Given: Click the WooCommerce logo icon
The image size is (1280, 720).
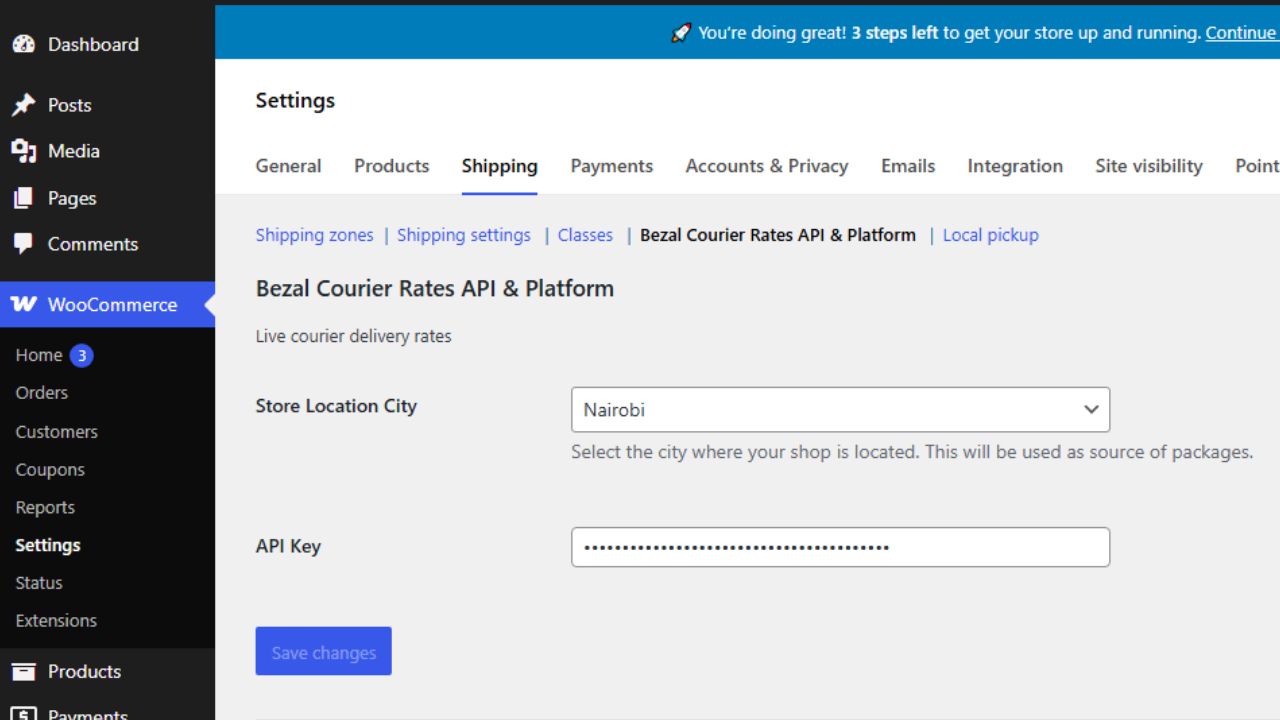Looking at the screenshot, I should point(23,305).
